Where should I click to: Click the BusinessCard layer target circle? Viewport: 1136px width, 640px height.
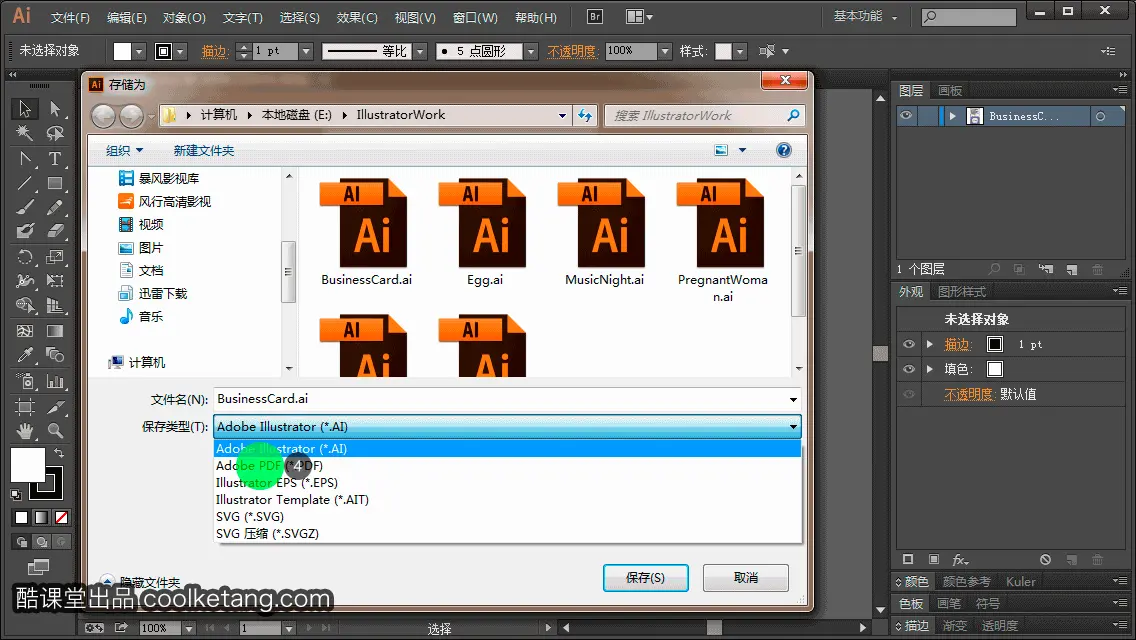[1100, 116]
